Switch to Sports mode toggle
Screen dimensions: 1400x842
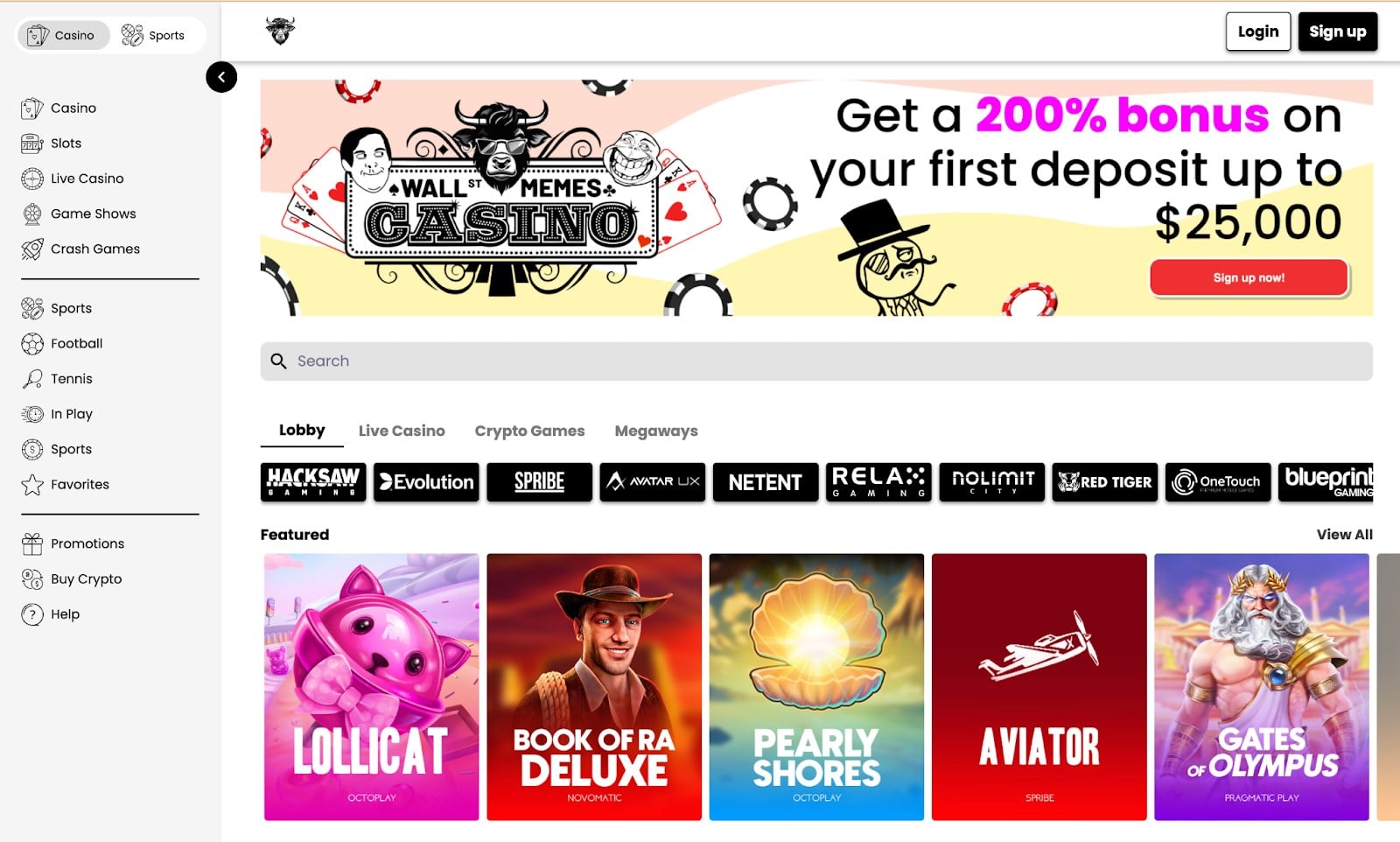pyautogui.click(x=153, y=35)
